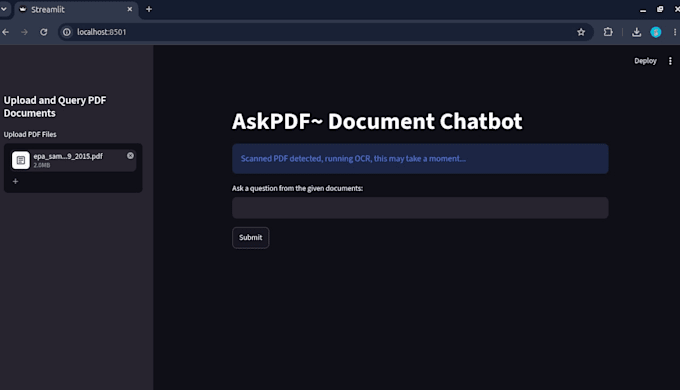This screenshot has width=680, height=390.
Task: Click the Submit button
Action: tap(251, 237)
